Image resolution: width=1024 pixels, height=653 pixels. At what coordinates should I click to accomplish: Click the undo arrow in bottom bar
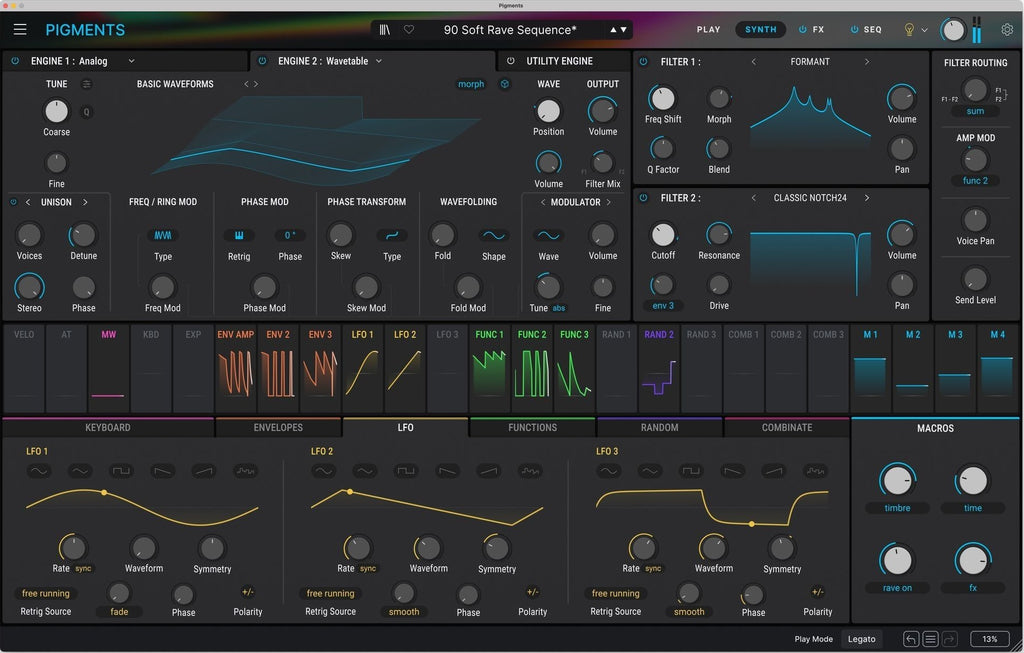[911, 639]
